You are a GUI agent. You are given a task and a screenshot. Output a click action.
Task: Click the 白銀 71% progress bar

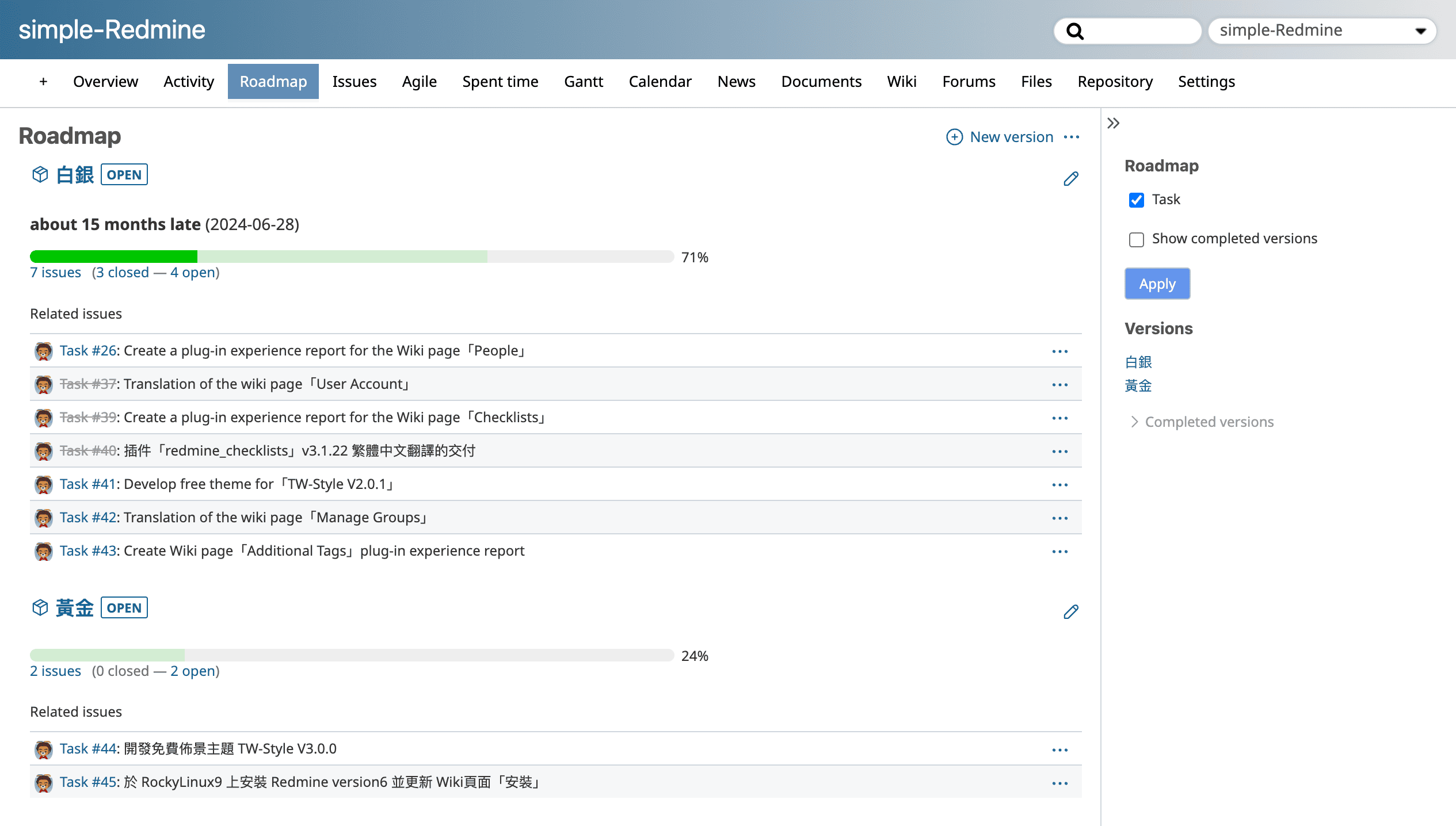pos(352,257)
